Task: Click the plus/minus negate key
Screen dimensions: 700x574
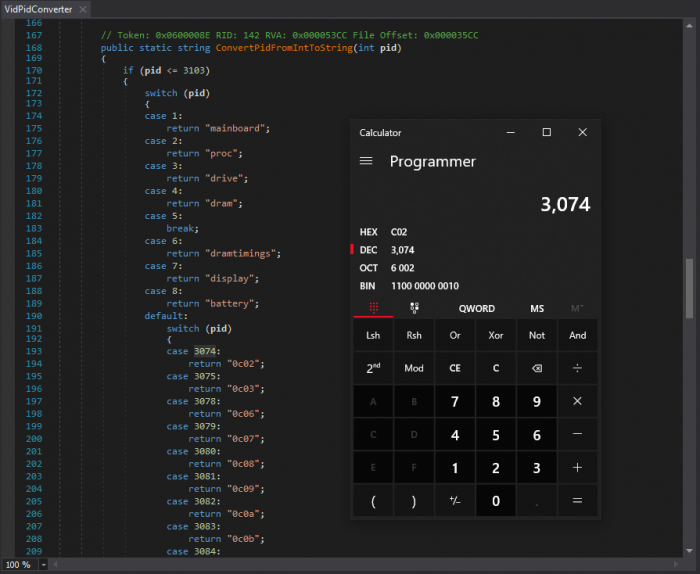Action: (455, 501)
